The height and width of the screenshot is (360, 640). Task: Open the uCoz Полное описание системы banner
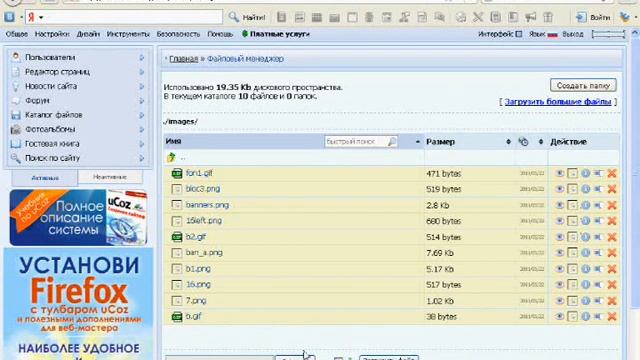click(x=78, y=218)
